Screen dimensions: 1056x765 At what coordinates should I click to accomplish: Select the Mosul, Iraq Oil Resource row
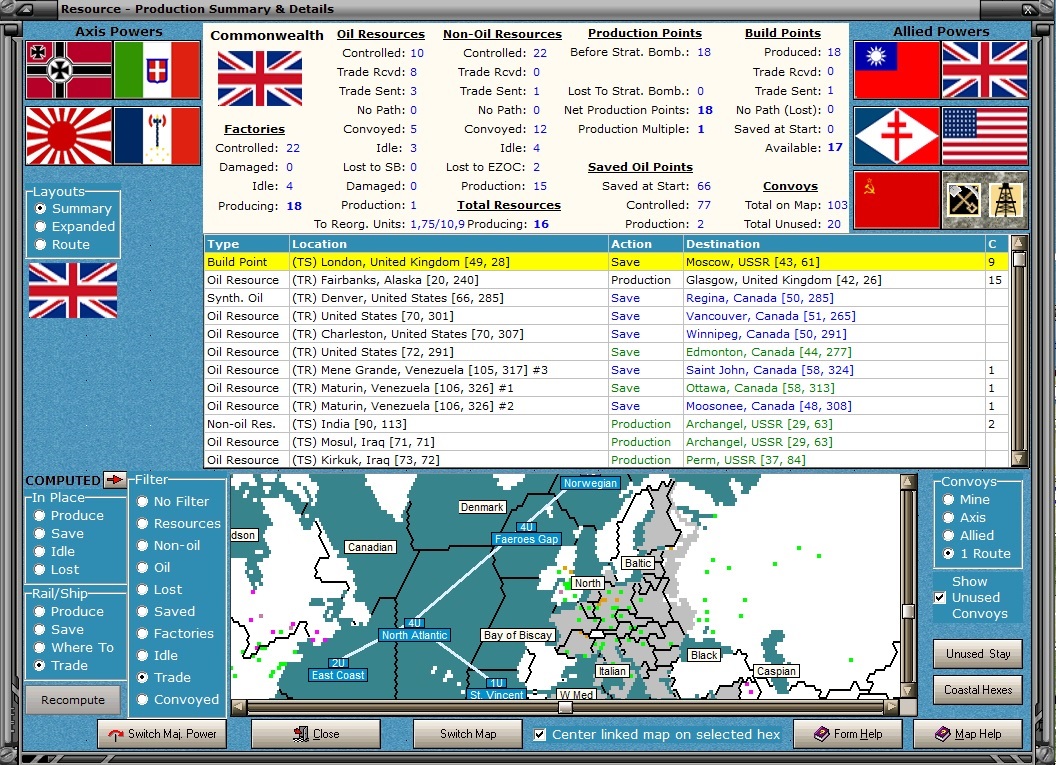[x=606, y=442]
